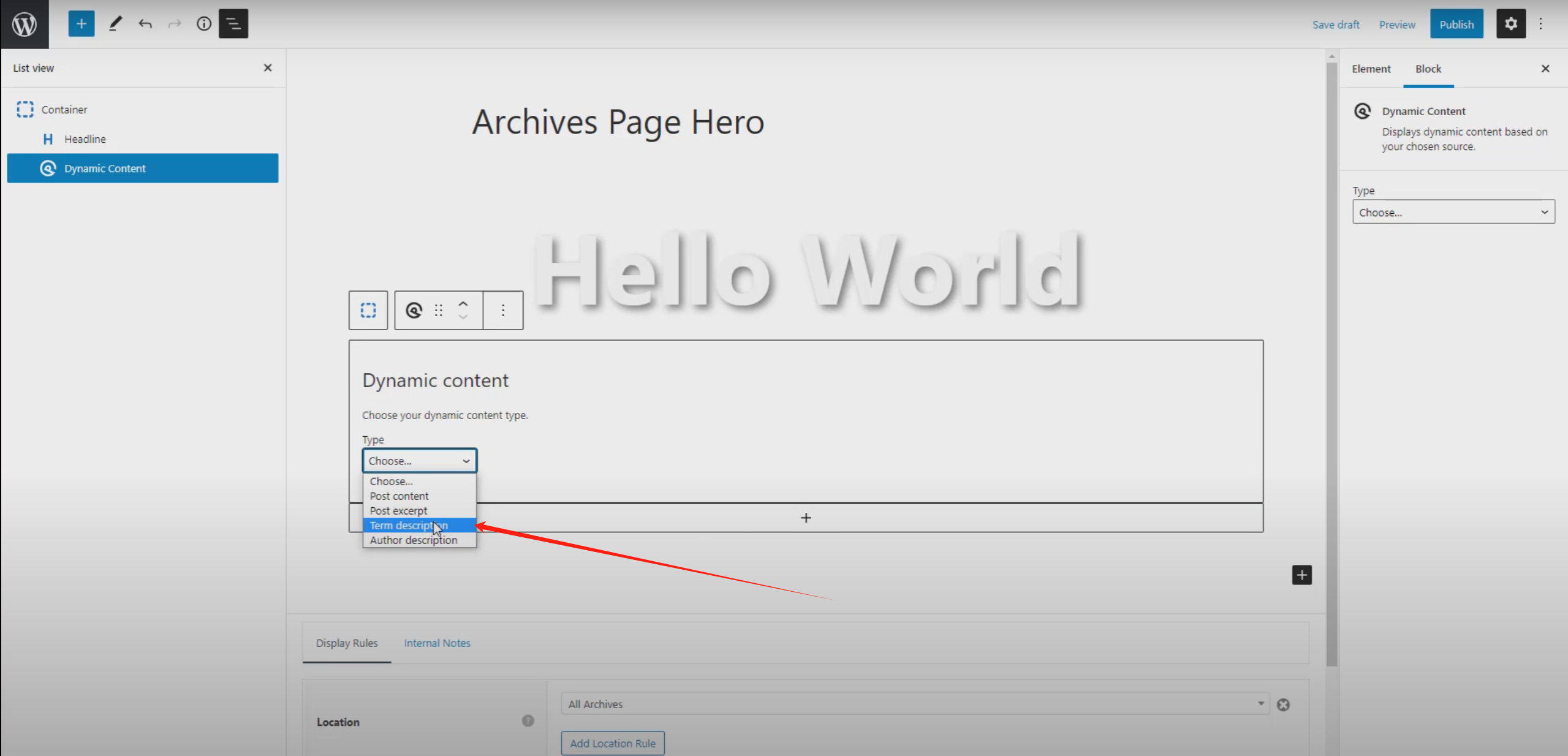Viewport: 1568px width, 756px height.
Task: Toggle the List view icon
Action: coord(233,24)
